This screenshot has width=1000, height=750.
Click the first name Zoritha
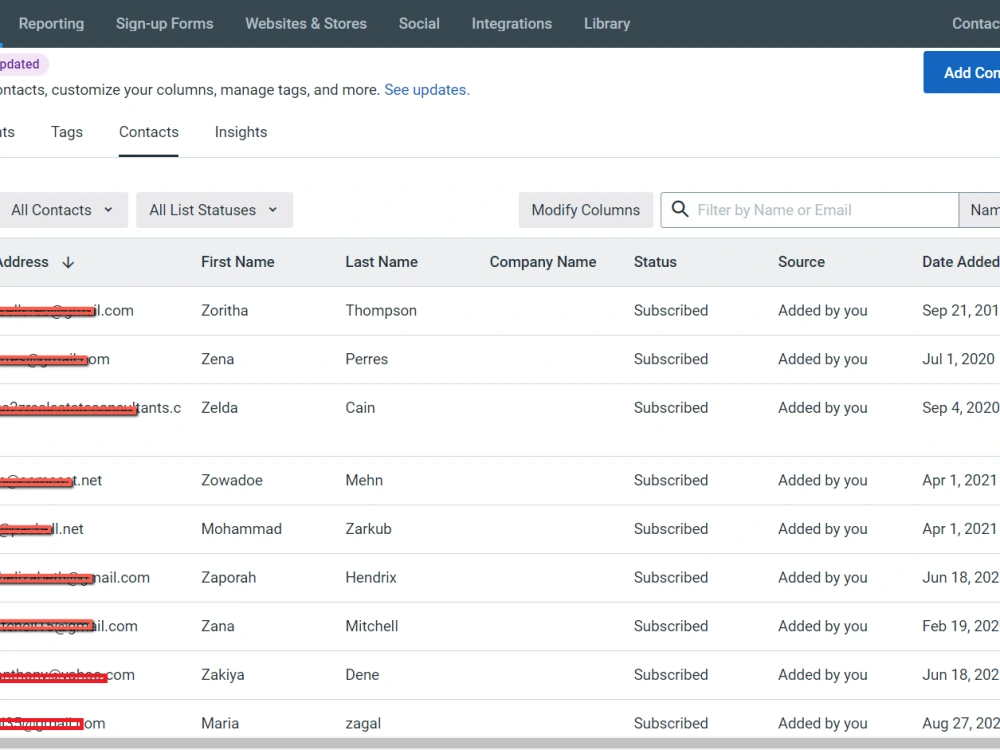224,311
